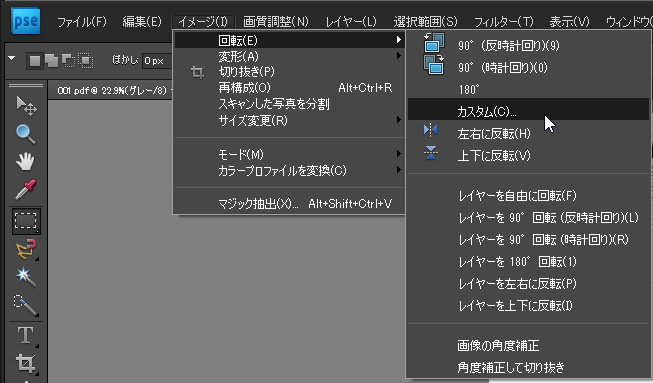Open the 編集(E) menu
Screen dimensions: 653x383
[142, 22]
